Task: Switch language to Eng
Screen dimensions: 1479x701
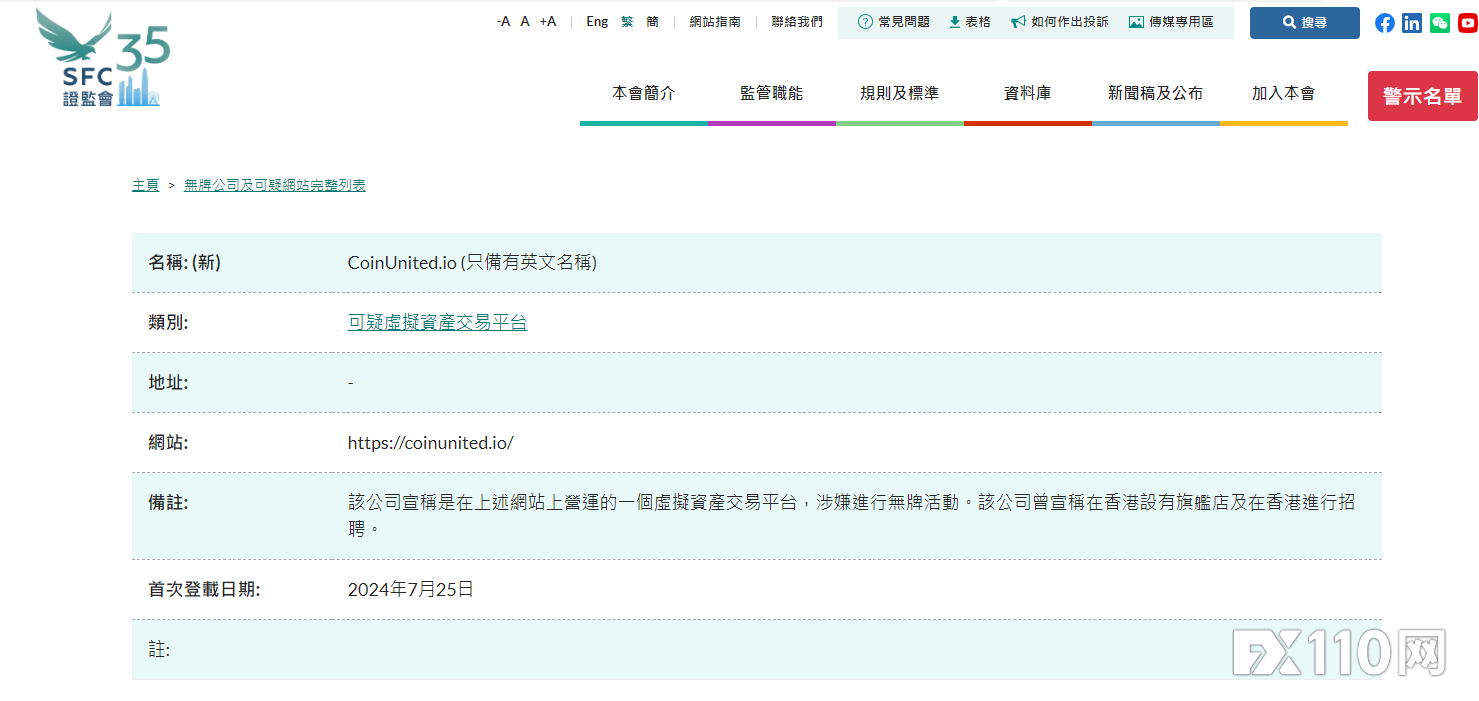Action: 597,22
